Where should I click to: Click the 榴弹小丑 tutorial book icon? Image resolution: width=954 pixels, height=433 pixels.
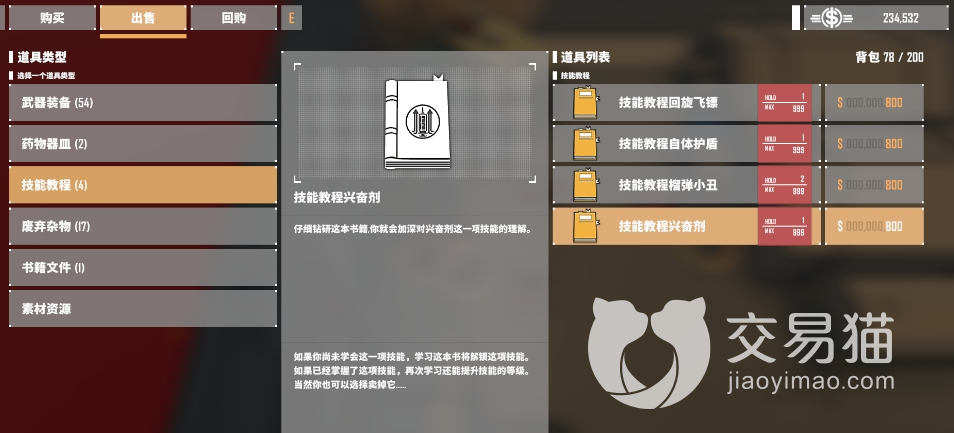click(x=585, y=185)
